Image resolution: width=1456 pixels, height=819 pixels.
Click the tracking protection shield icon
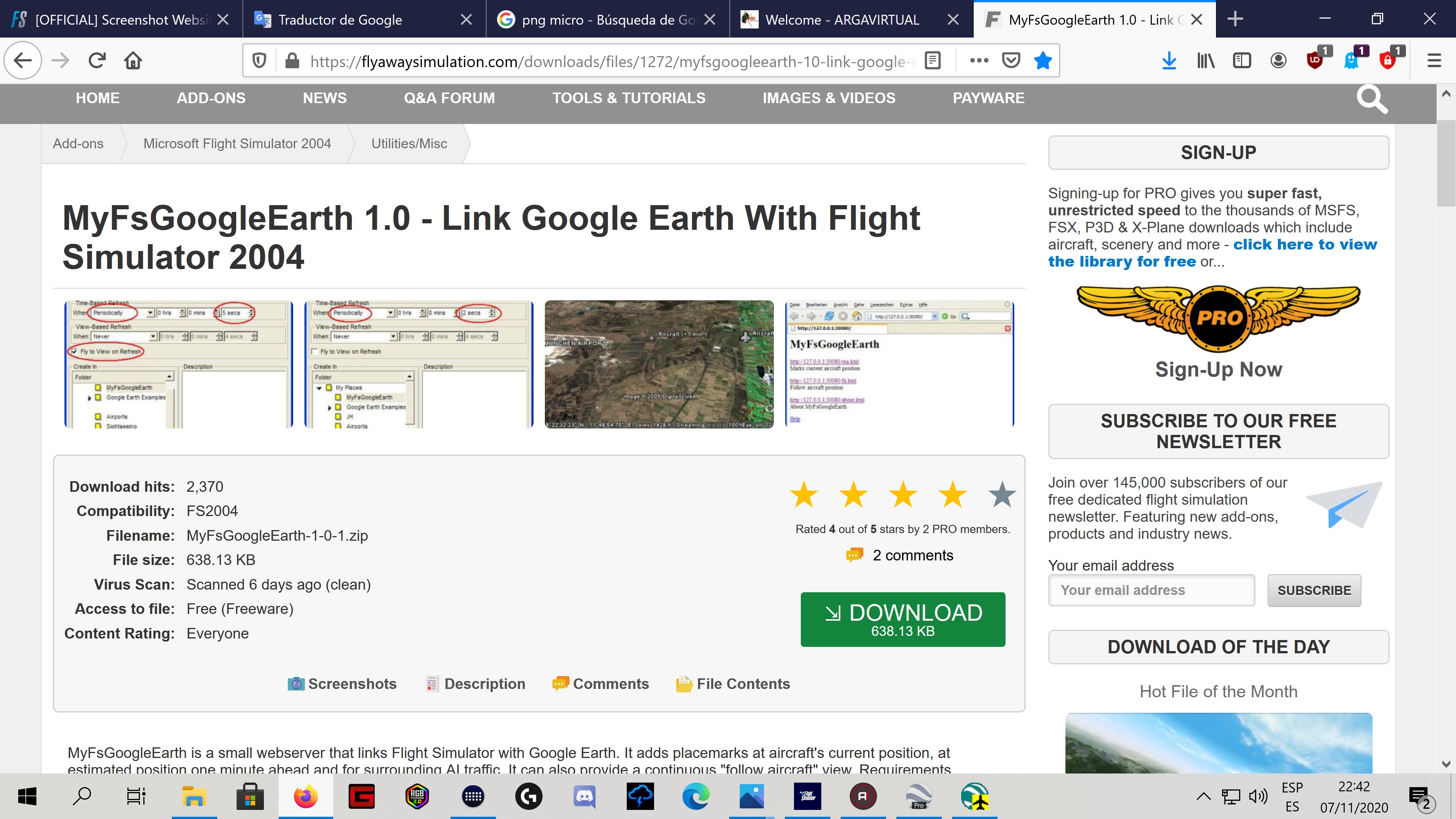click(x=259, y=61)
